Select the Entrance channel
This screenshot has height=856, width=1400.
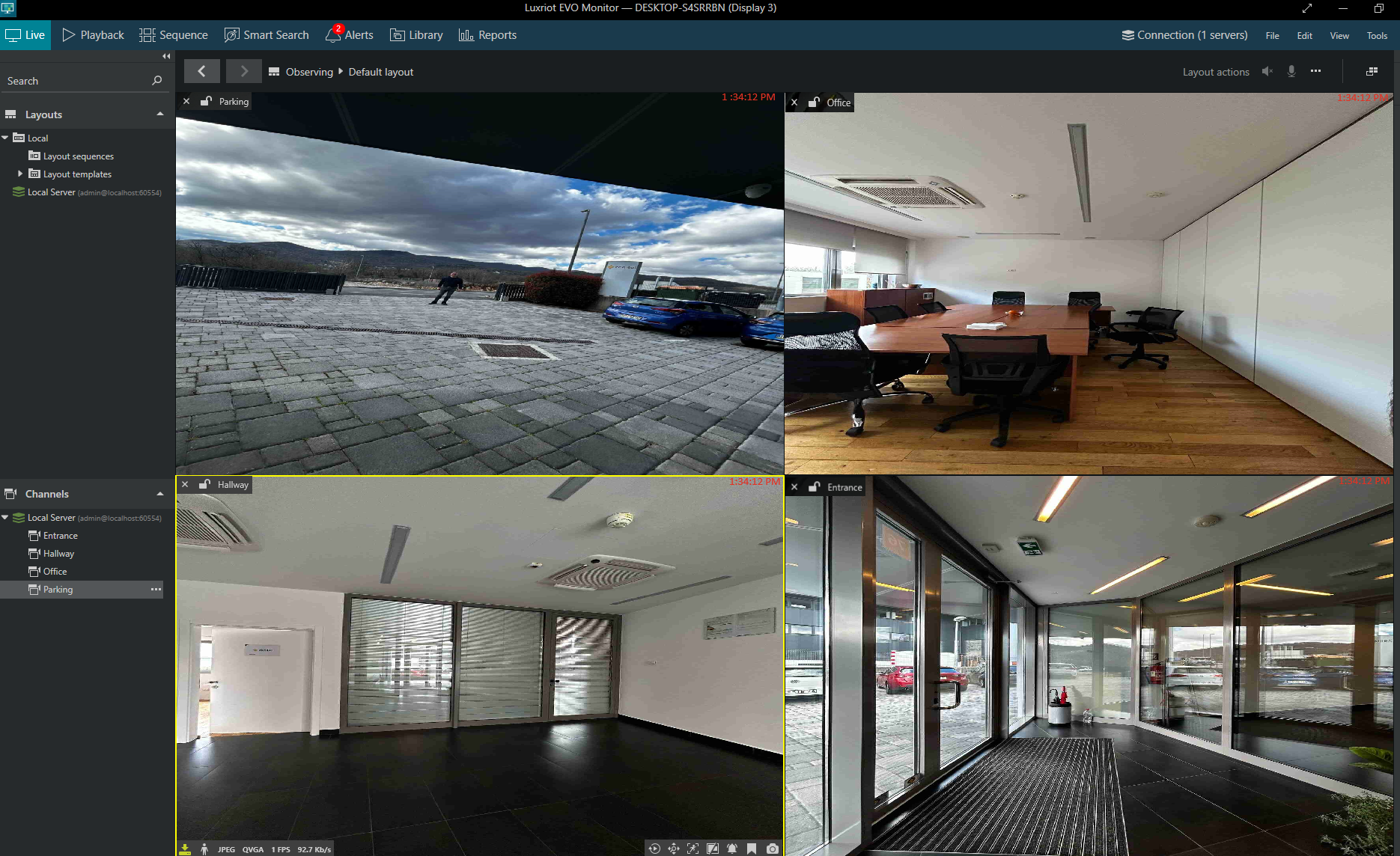tap(53, 536)
